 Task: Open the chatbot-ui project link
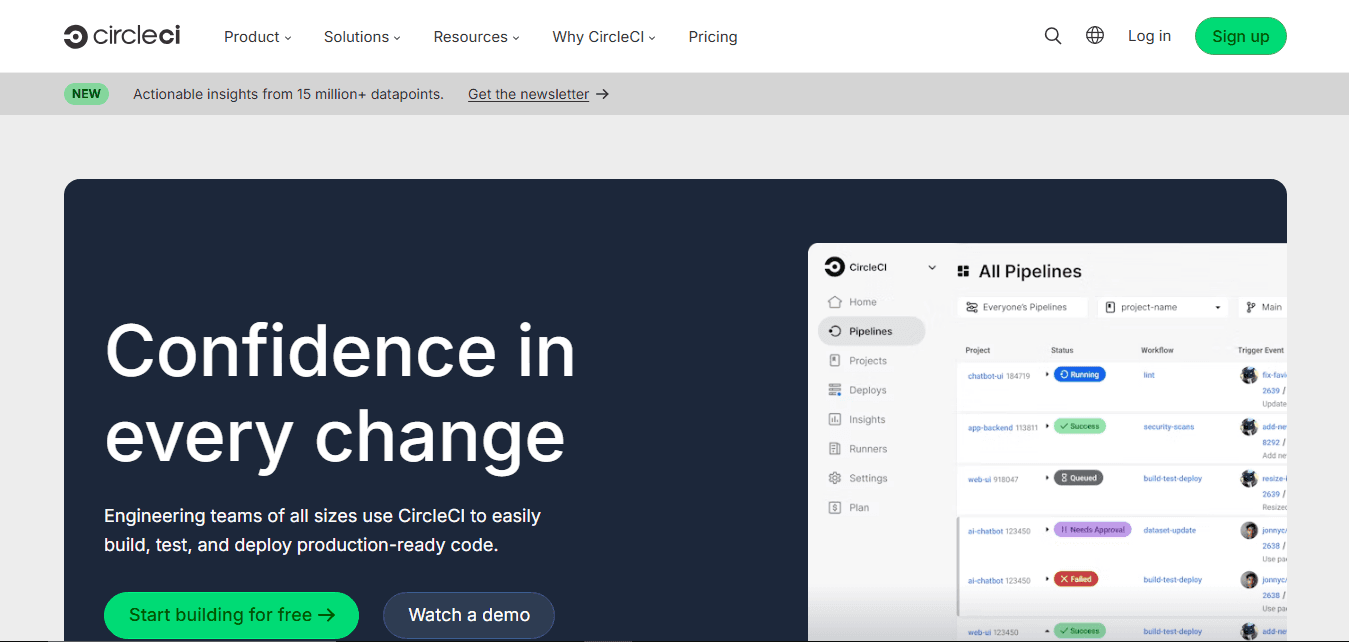(985, 376)
